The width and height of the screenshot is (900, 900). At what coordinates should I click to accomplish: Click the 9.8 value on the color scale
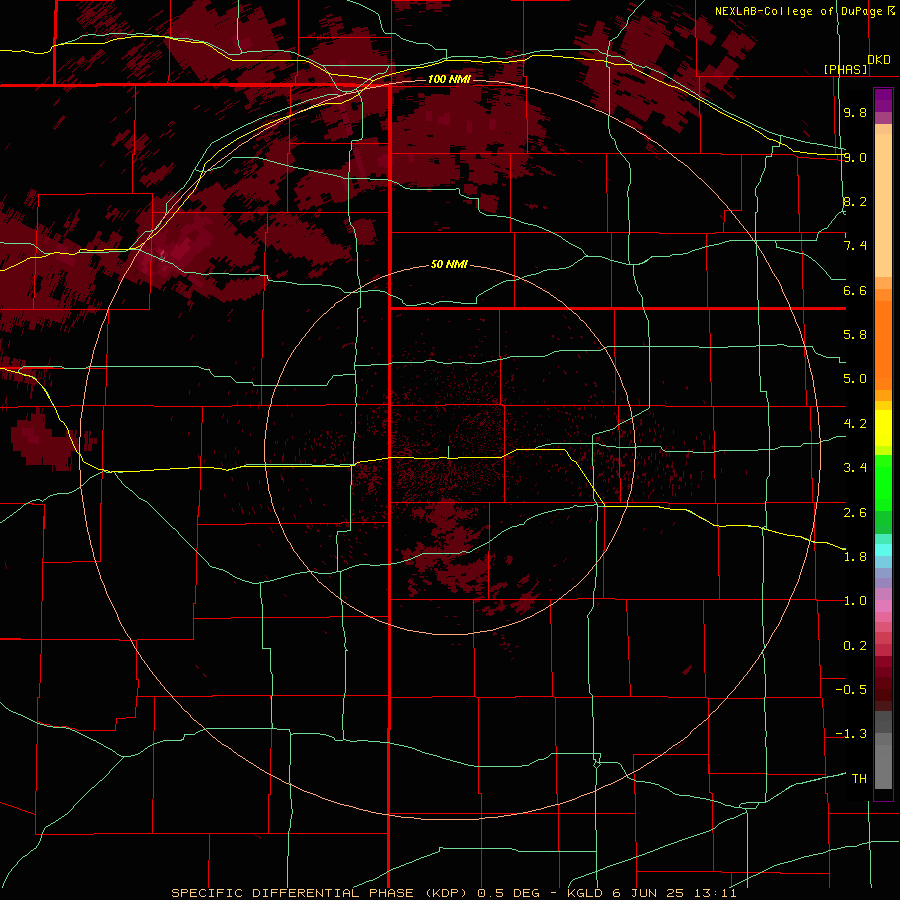tap(855, 112)
